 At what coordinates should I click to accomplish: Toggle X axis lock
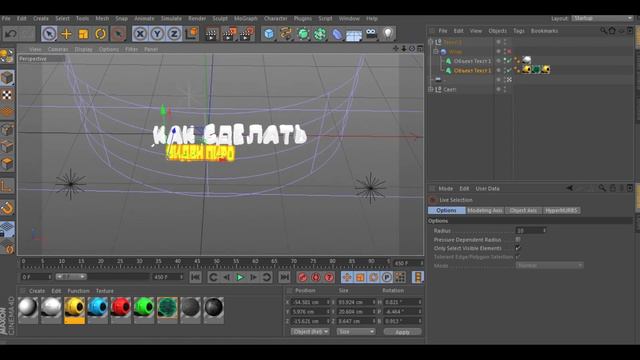pyautogui.click(x=140, y=34)
